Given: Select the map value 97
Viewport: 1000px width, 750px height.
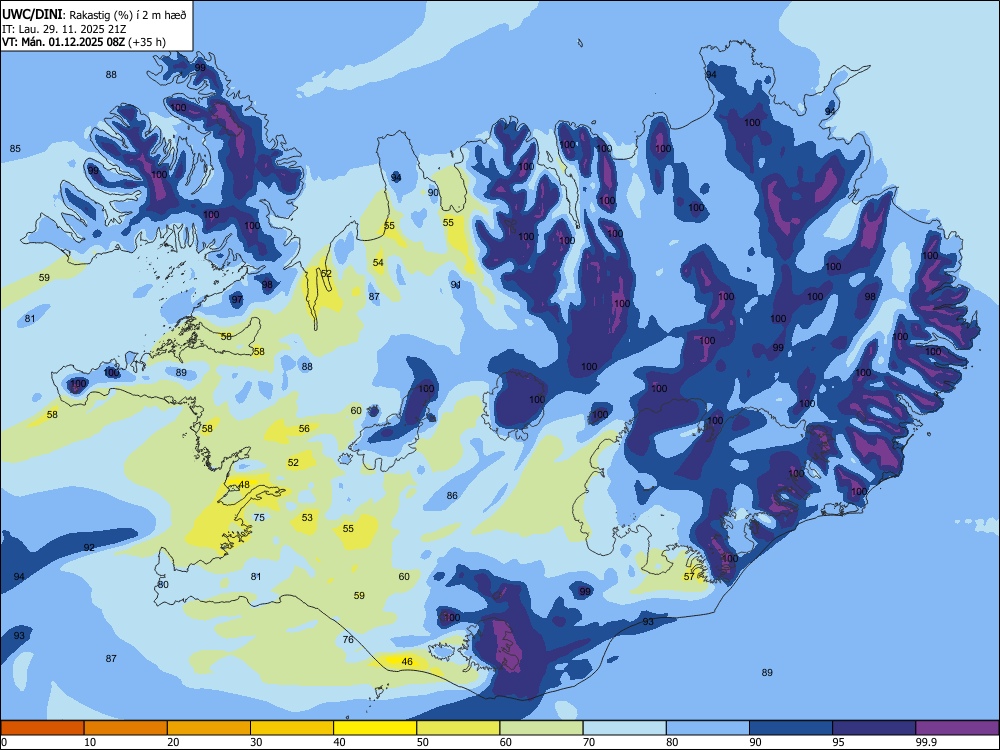Looking at the screenshot, I should pos(237,299).
